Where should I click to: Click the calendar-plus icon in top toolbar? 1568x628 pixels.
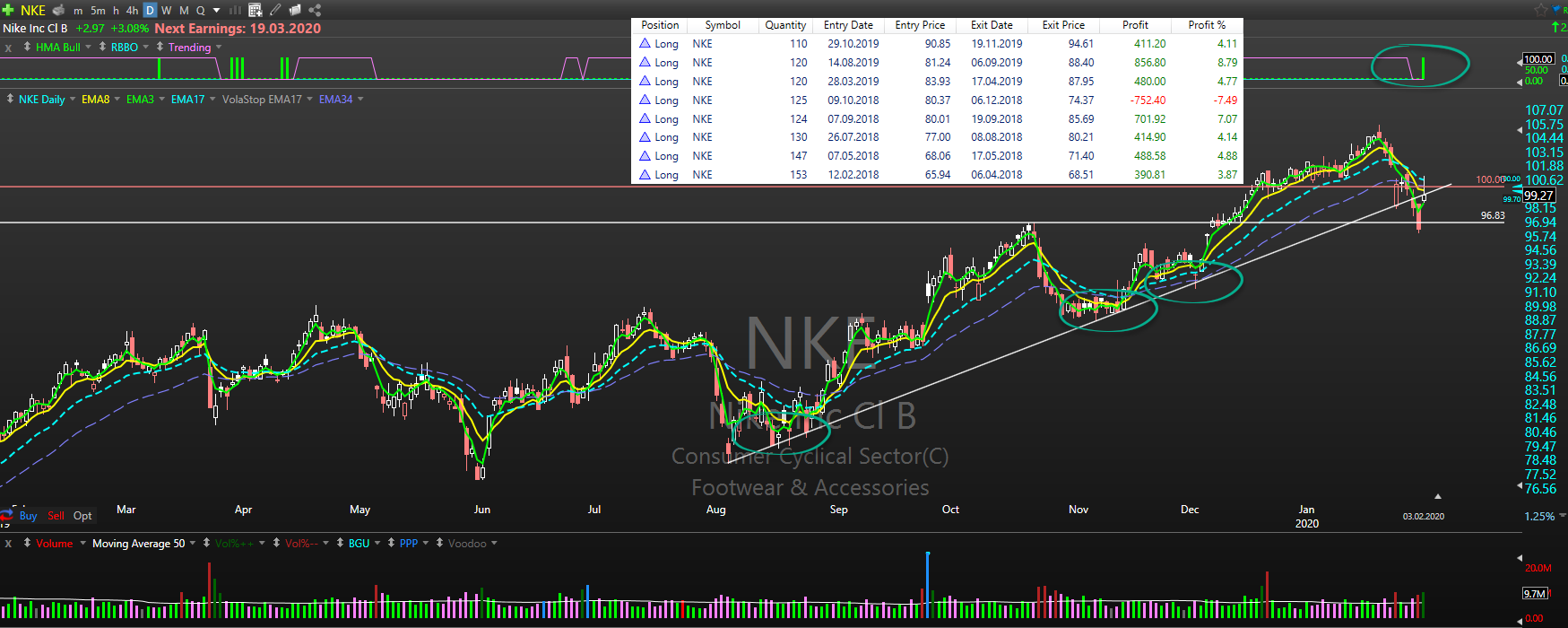tap(256, 10)
